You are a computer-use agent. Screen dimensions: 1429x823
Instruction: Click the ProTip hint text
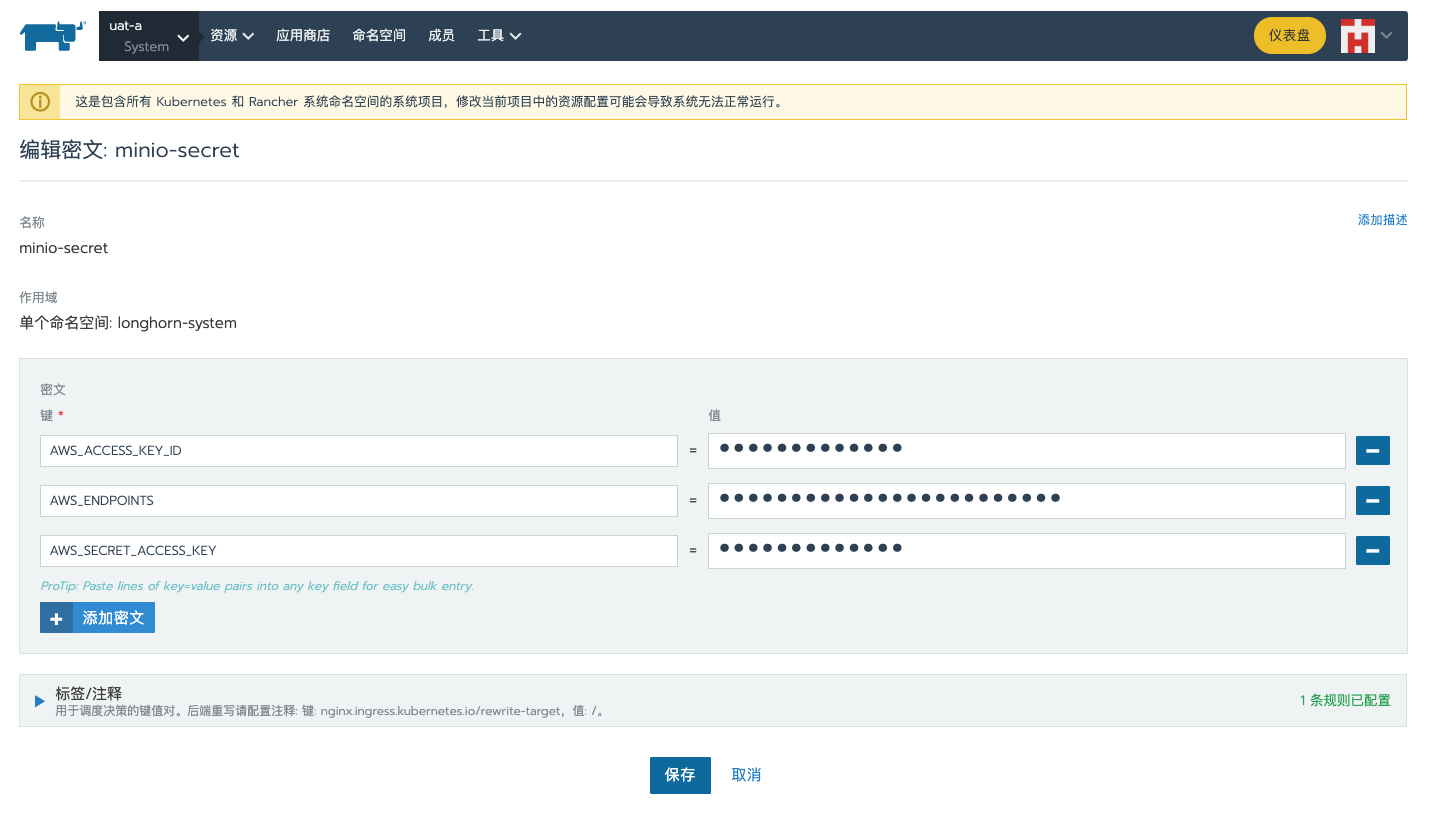pyautogui.click(x=257, y=586)
